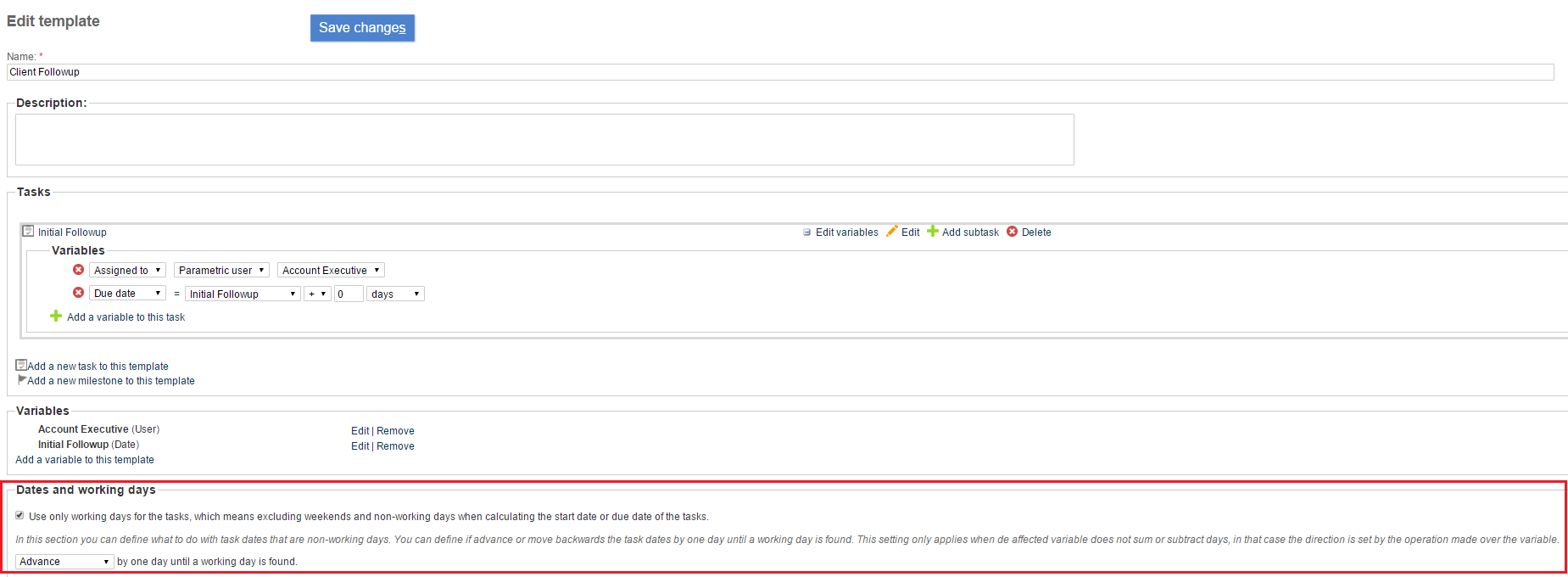Expand the Advance direction dropdown
This screenshot has height=577, width=1568.
coord(64,562)
